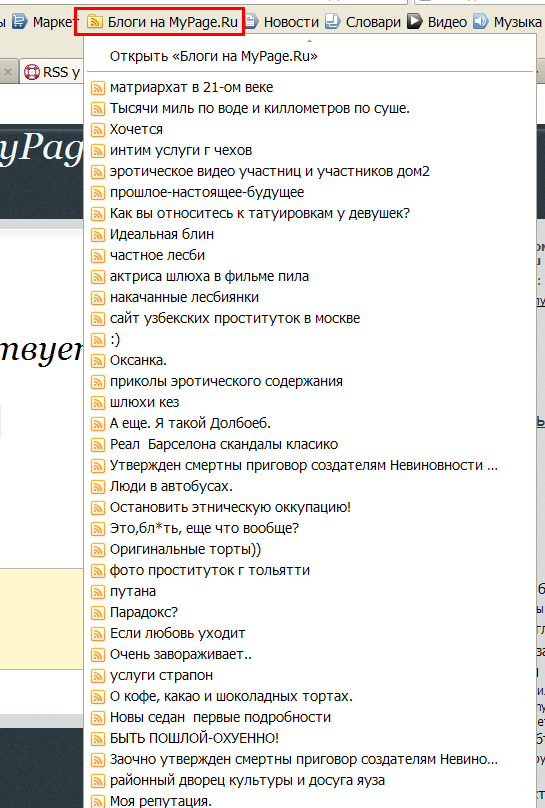Open районный дворец культуры и досуга яуза
Viewport: 545px width, 808px height.
[x=309, y=781]
